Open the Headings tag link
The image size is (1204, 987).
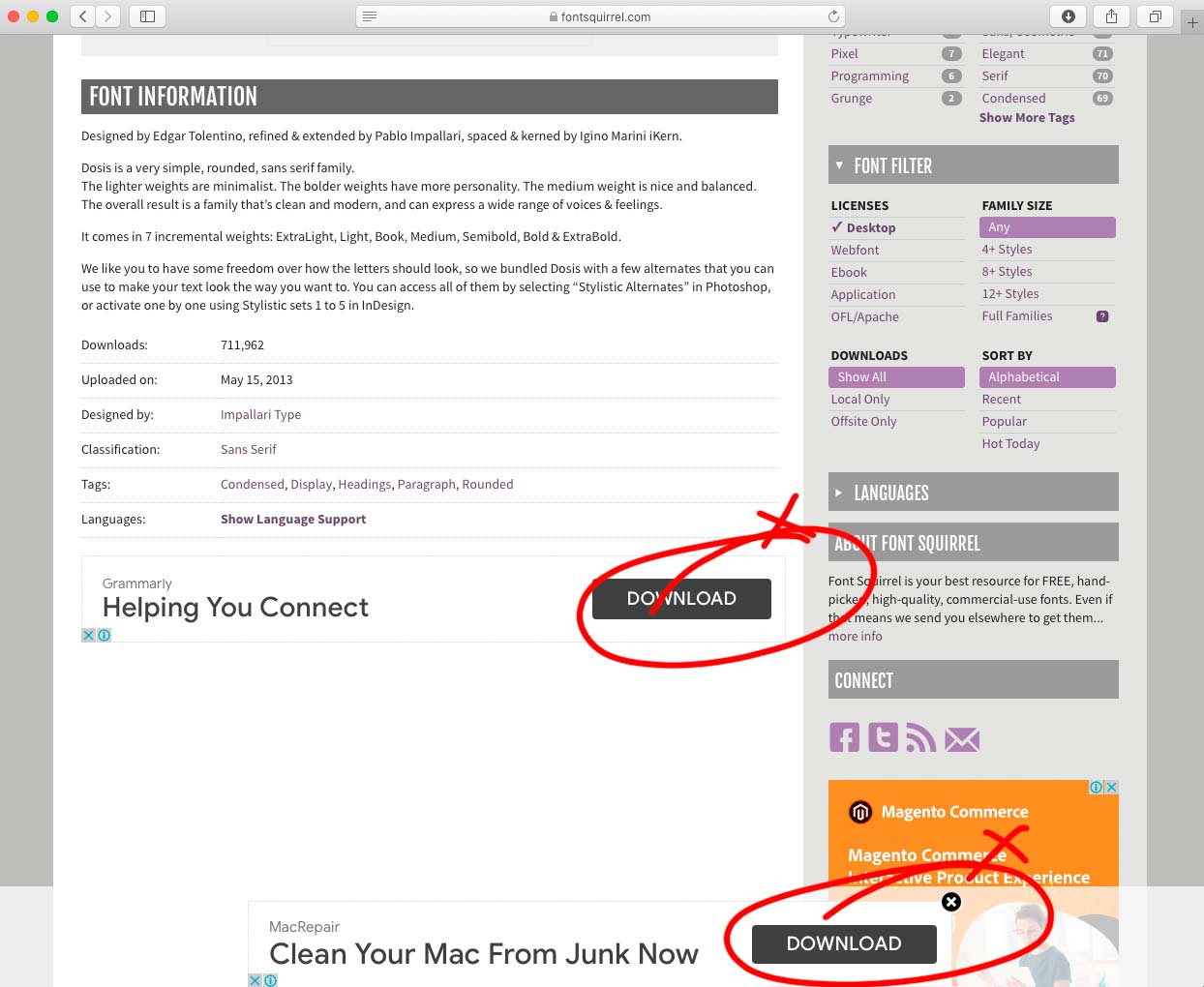coord(365,484)
